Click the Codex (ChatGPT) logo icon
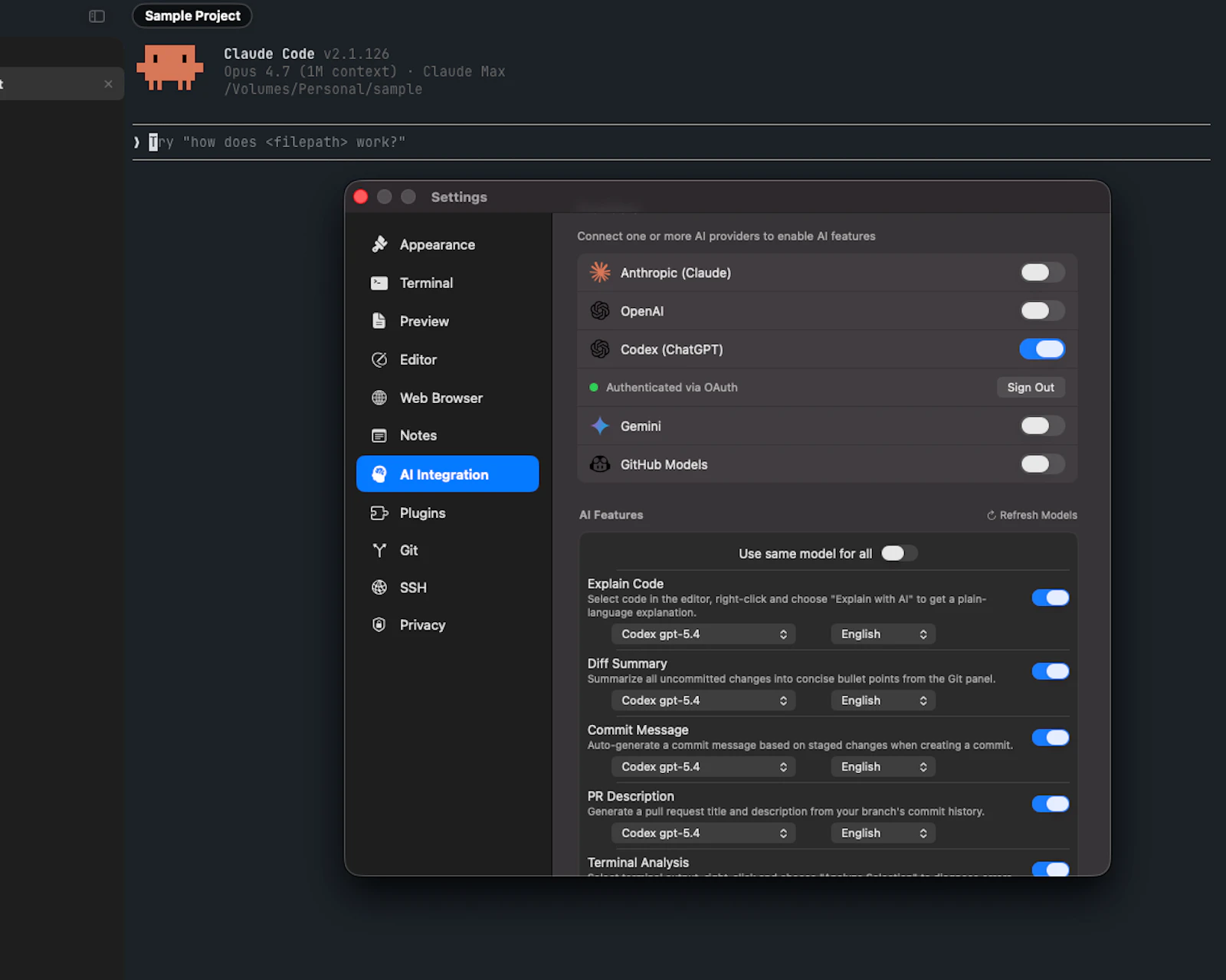This screenshot has height=980, width=1226. click(x=600, y=349)
